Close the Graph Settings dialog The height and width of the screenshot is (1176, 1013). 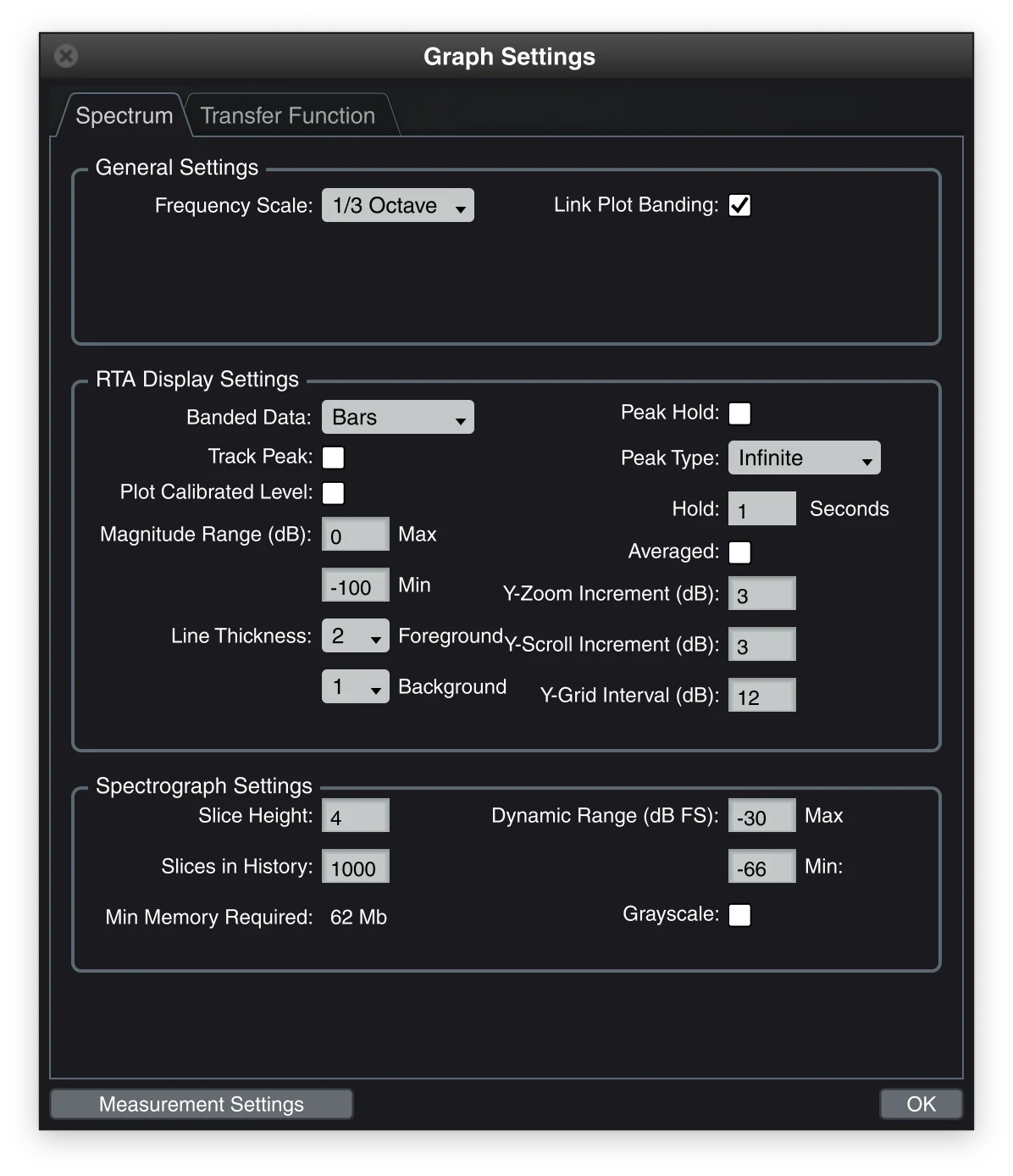pos(66,56)
